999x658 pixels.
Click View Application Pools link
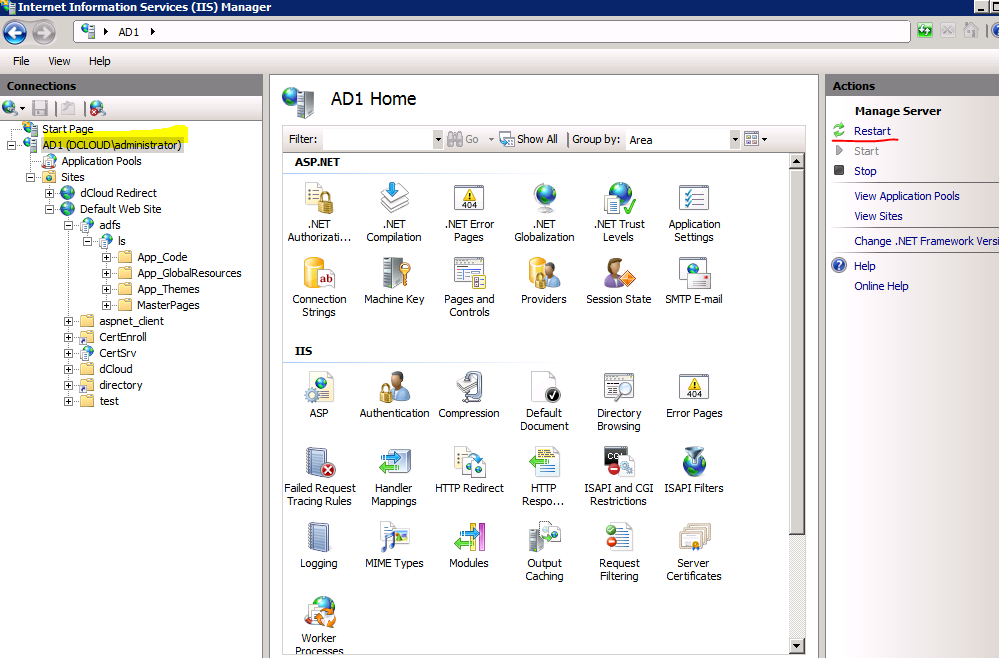[907, 196]
